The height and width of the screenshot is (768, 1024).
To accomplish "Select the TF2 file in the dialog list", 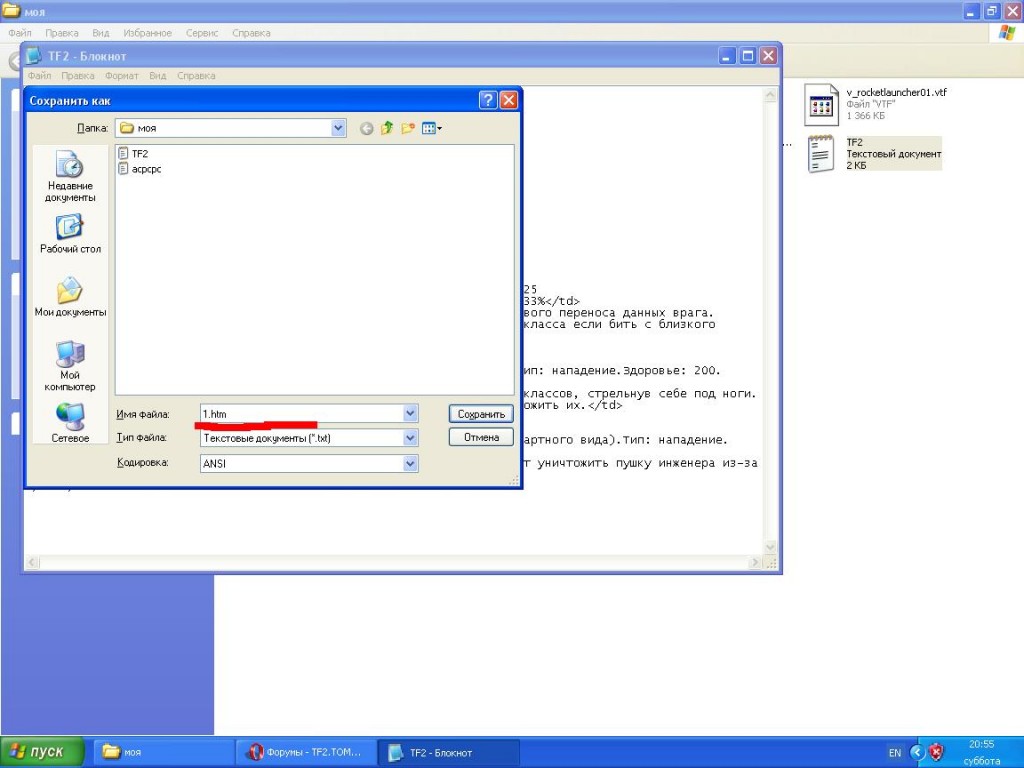I will [133, 153].
